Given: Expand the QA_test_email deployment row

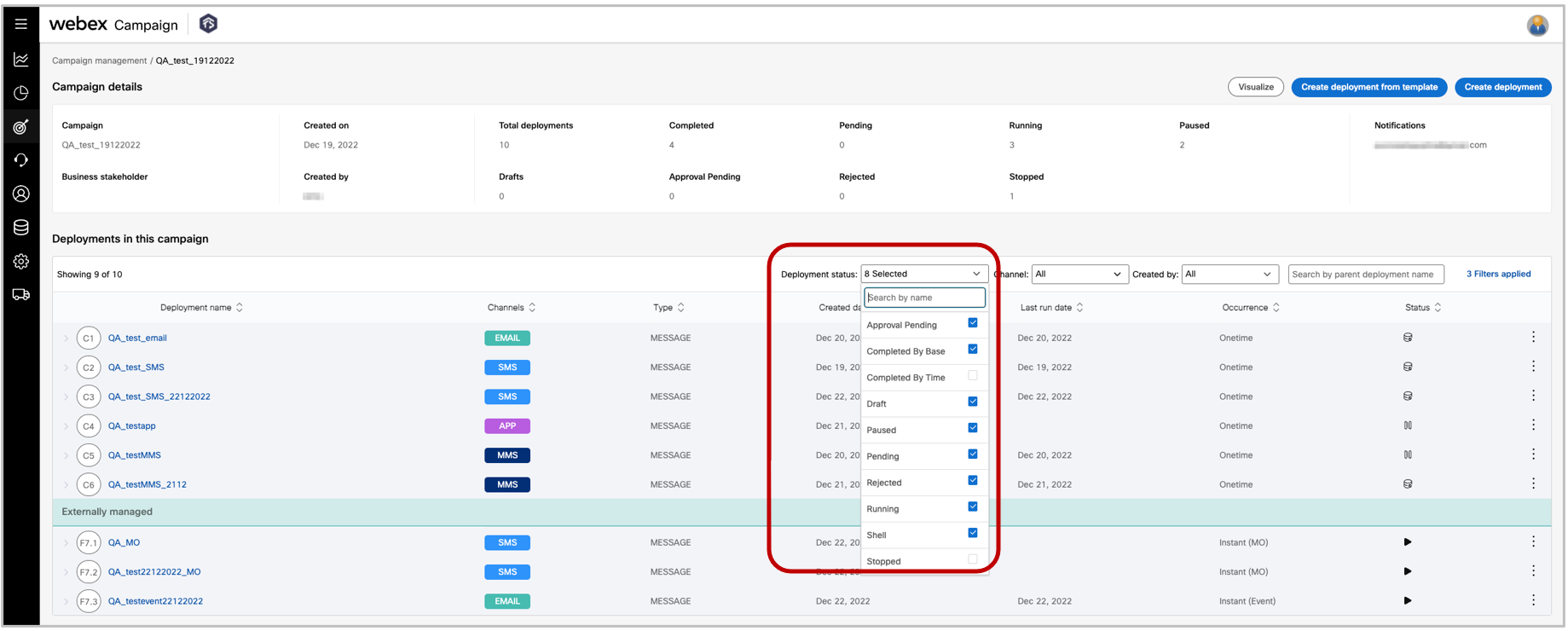Looking at the screenshot, I should (66, 339).
